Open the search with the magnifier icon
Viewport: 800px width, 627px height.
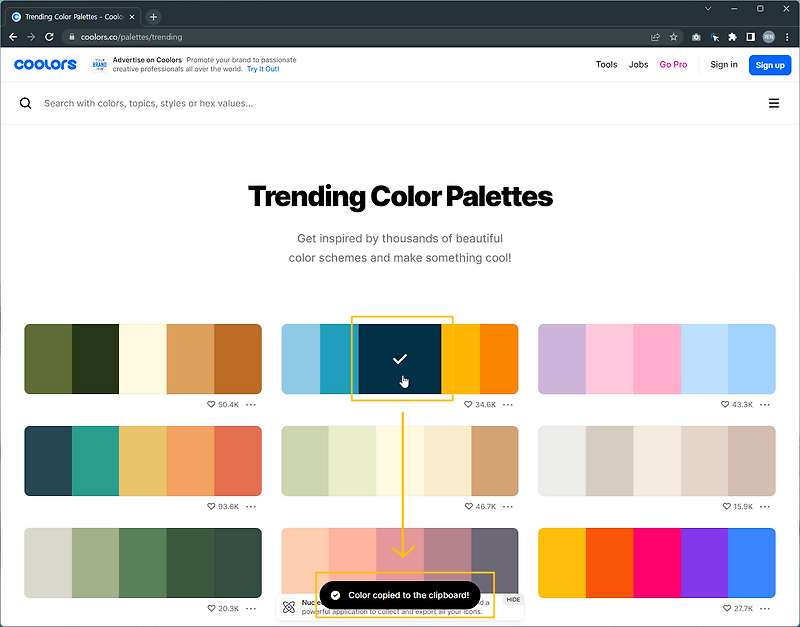(x=25, y=103)
